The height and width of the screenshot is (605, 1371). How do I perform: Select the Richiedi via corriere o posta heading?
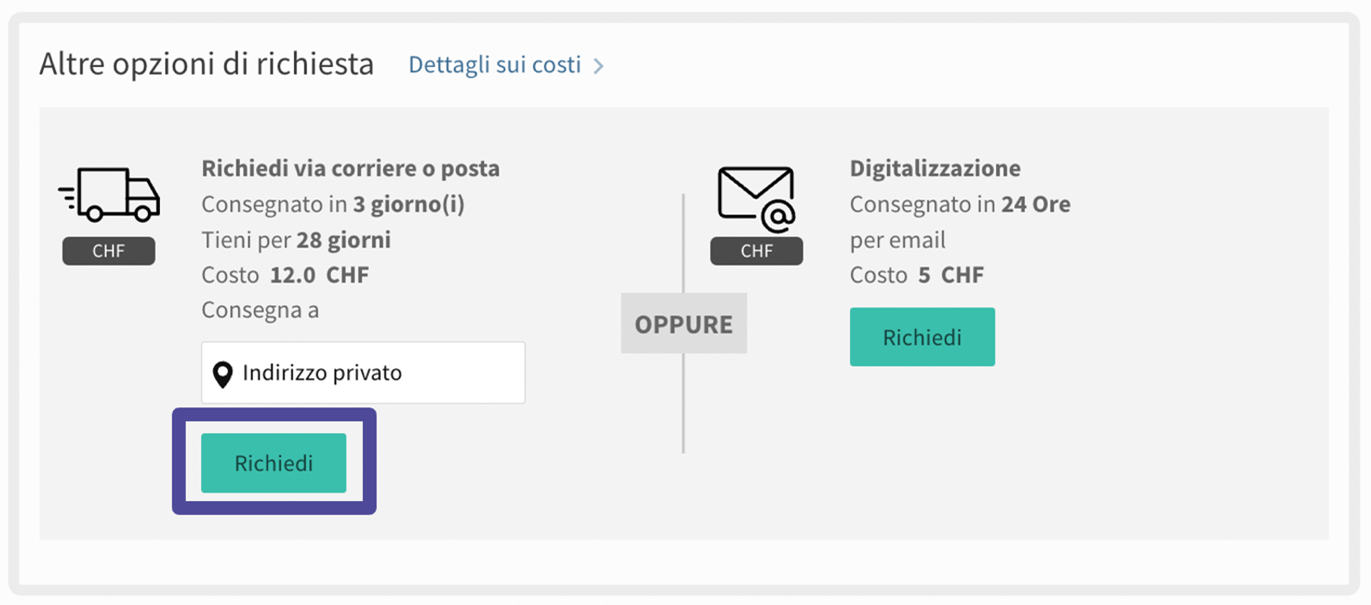click(x=350, y=168)
